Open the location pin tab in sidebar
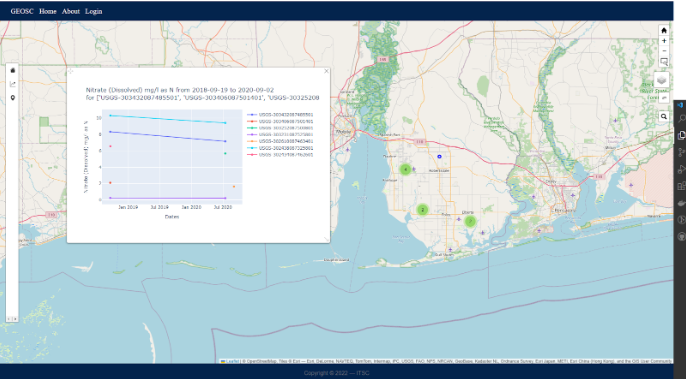Image resolution: width=687 pixels, height=385 pixels. click(x=13, y=98)
